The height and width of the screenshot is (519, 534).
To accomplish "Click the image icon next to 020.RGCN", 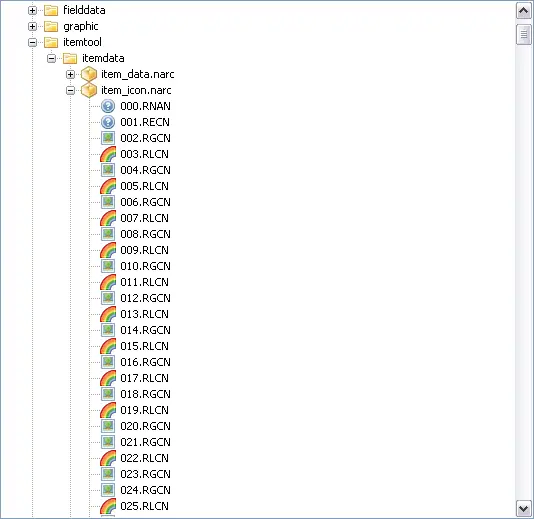I will click(x=108, y=426).
